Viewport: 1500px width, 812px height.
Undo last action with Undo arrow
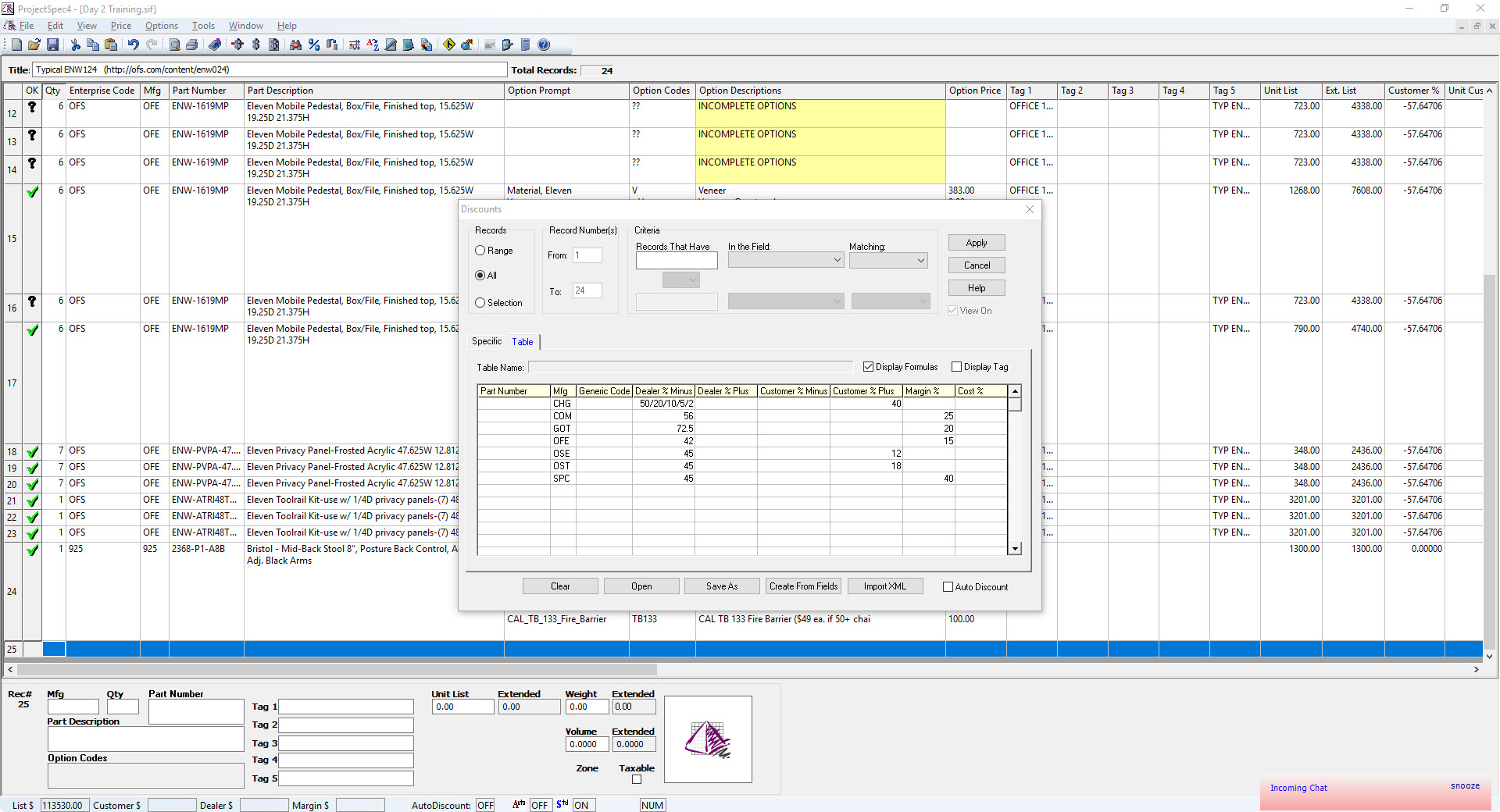[134, 45]
